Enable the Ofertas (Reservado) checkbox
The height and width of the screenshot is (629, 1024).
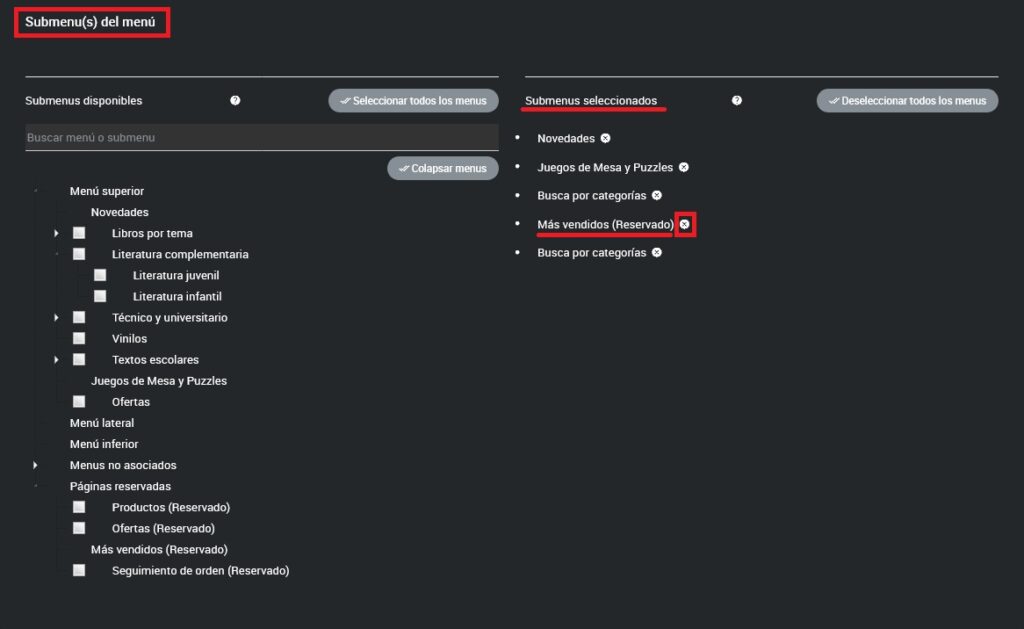coord(79,528)
